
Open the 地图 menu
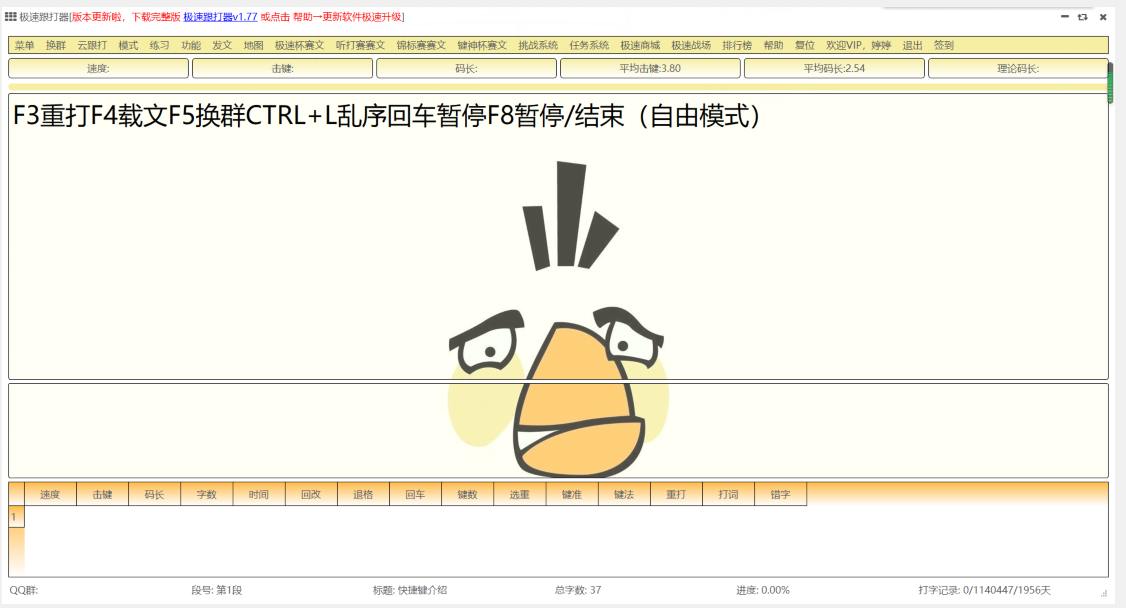(253, 45)
